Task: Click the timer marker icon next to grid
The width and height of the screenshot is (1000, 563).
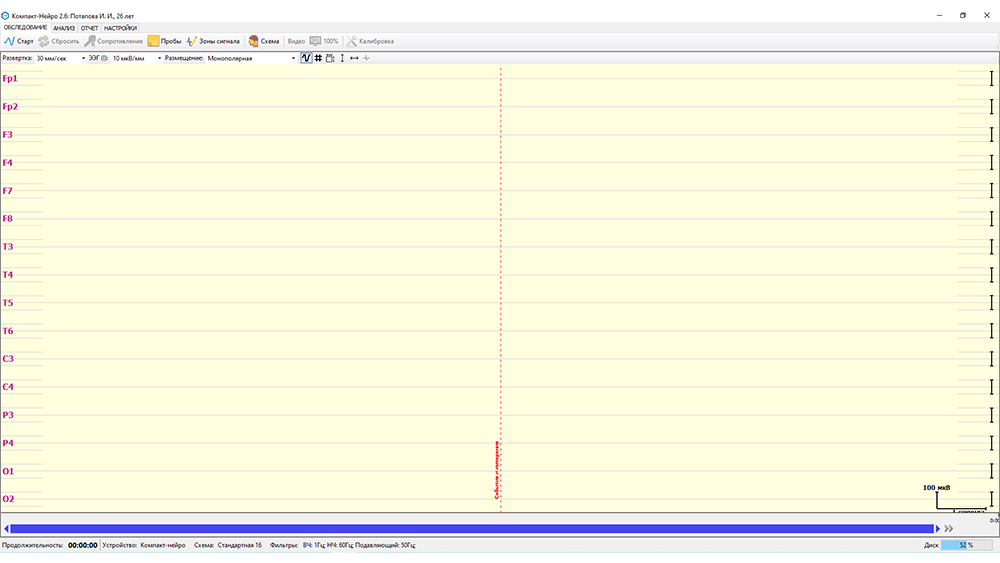Action: pyautogui.click(x=330, y=58)
